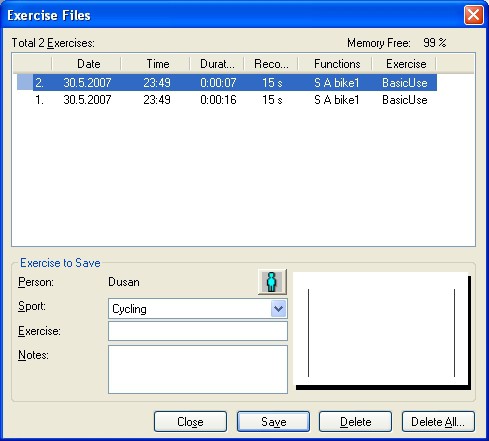489x441 pixels.
Task: Sort list by the Time column header
Action: tap(156, 64)
